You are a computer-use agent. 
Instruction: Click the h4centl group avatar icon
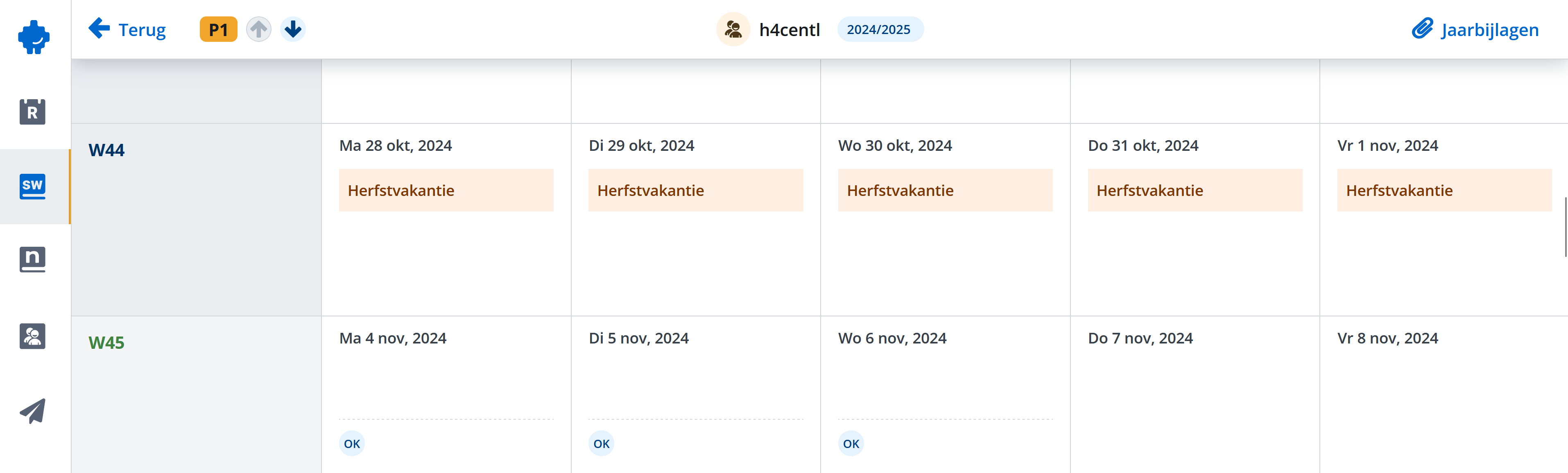pyautogui.click(x=733, y=29)
